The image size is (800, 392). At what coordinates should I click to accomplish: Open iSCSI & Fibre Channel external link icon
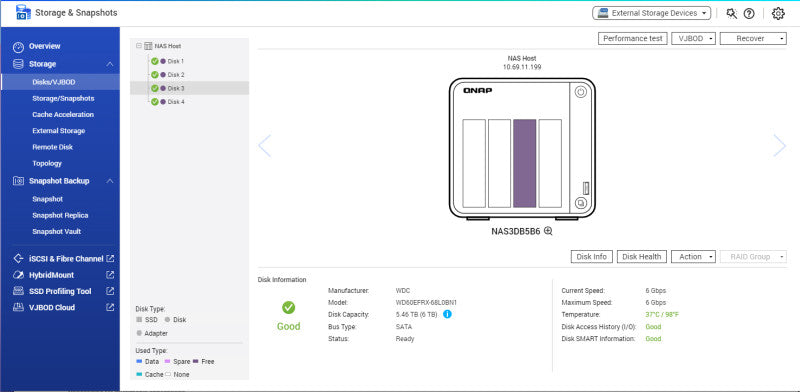(110, 259)
